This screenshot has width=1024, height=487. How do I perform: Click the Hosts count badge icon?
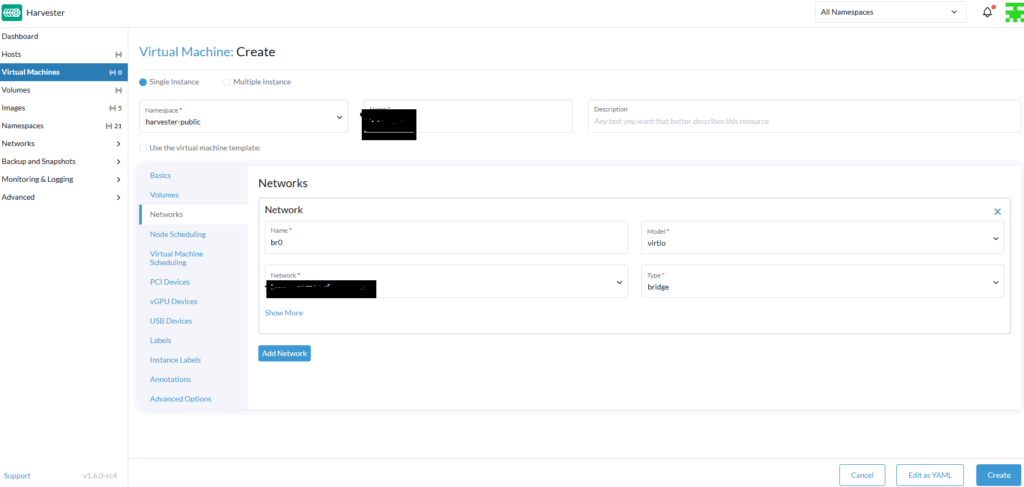coord(119,54)
